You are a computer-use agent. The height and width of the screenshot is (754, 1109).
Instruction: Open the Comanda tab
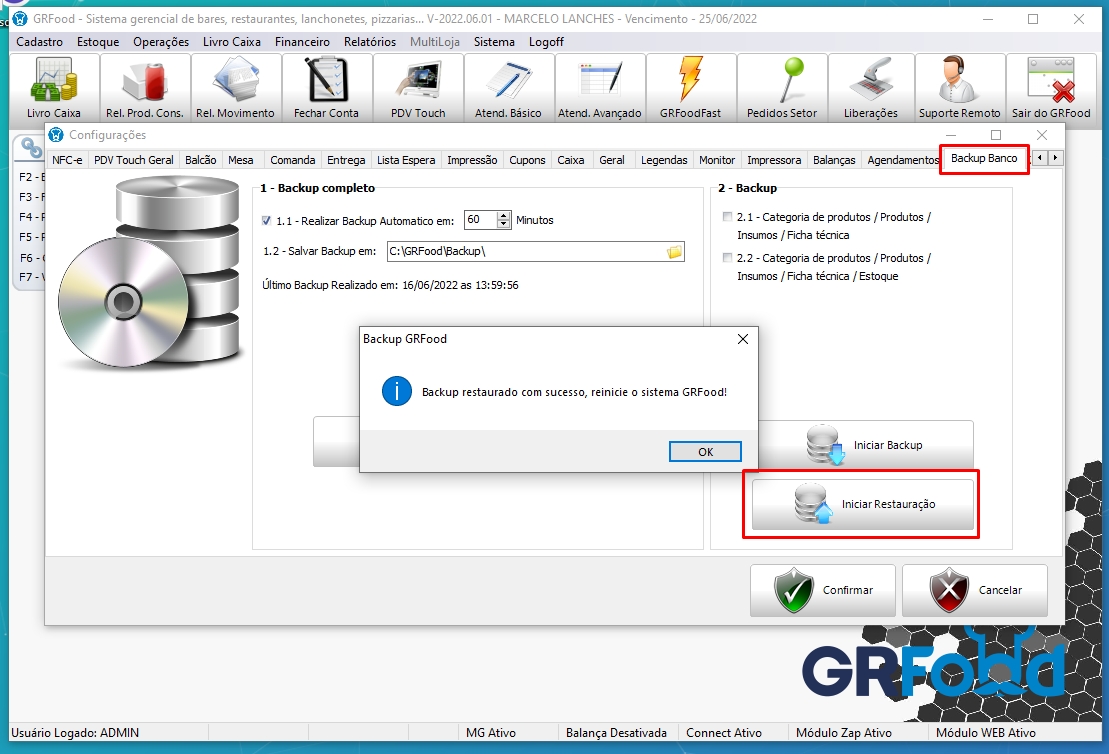[293, 160]
